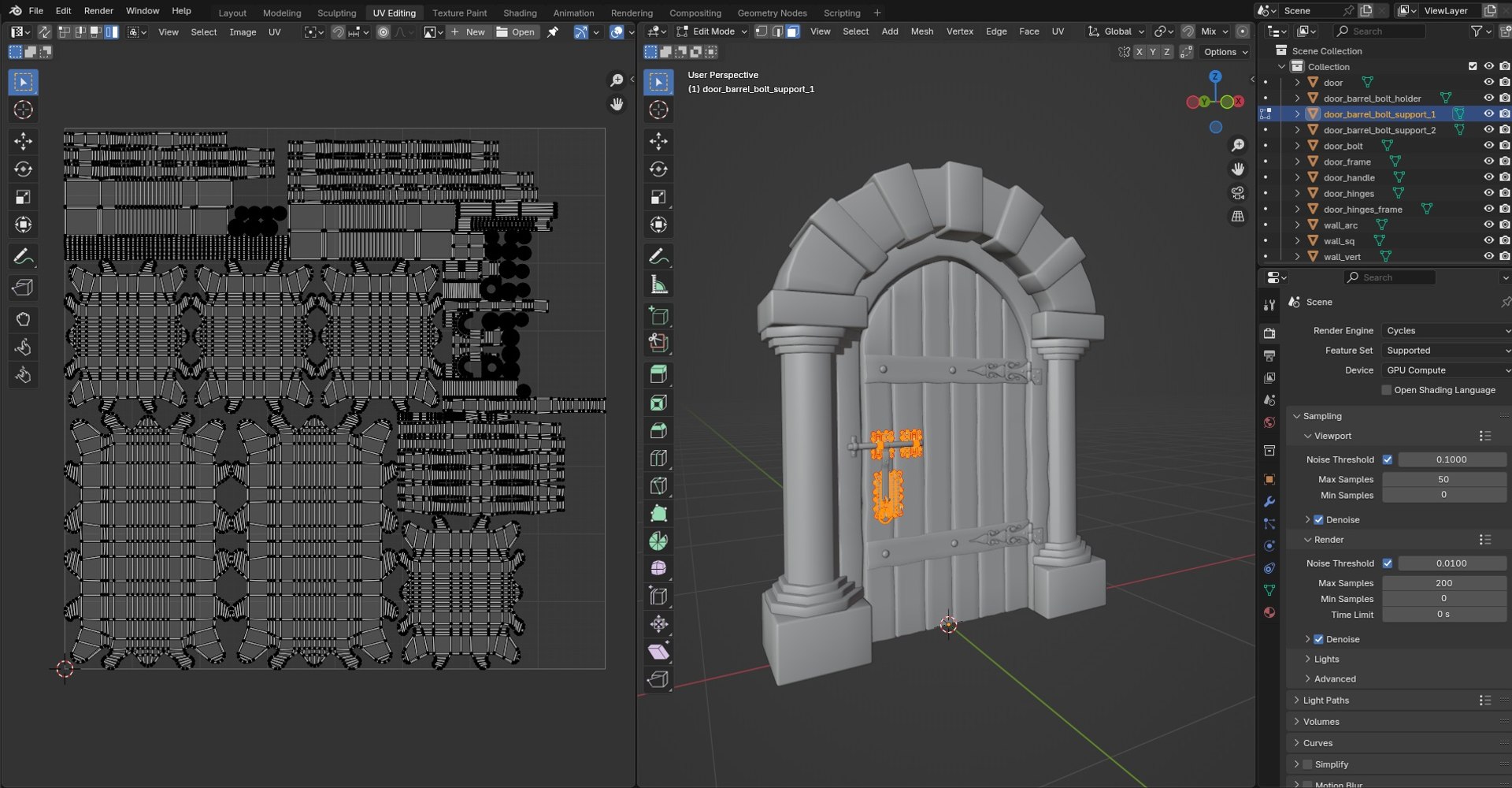The image size is (1512, 788).
Task: Select the Grab sculpt tool in UV editor
Action: coord(23,319)
